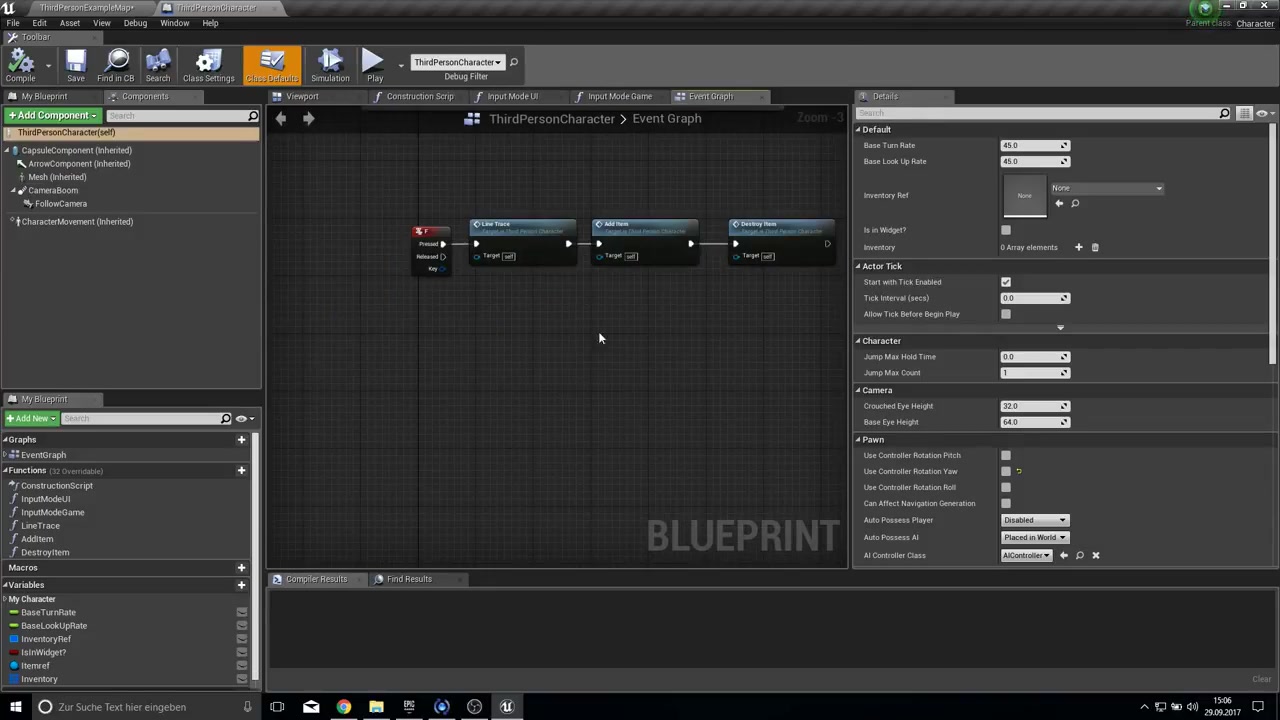Adjust Crouched Eye Height value slider
Screen dimensions: 1280x720
1035,407
